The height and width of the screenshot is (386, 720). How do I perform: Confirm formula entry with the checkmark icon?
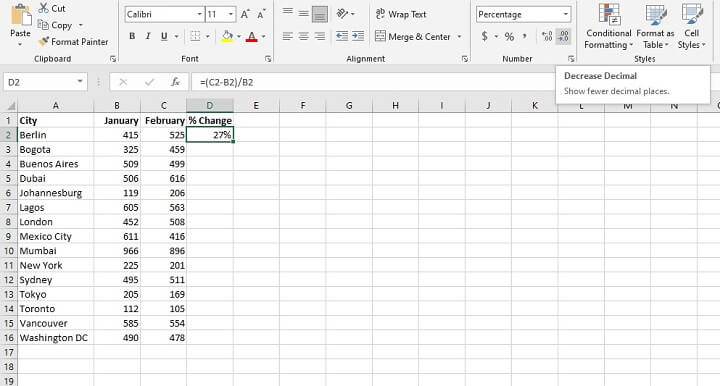click(149, 82)
